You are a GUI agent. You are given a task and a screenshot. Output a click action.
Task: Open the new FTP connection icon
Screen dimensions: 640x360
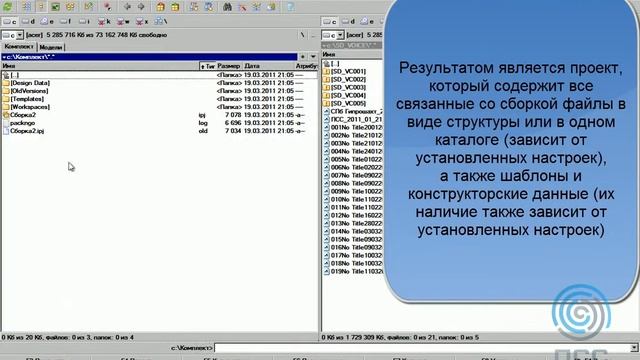pos(209,7)
